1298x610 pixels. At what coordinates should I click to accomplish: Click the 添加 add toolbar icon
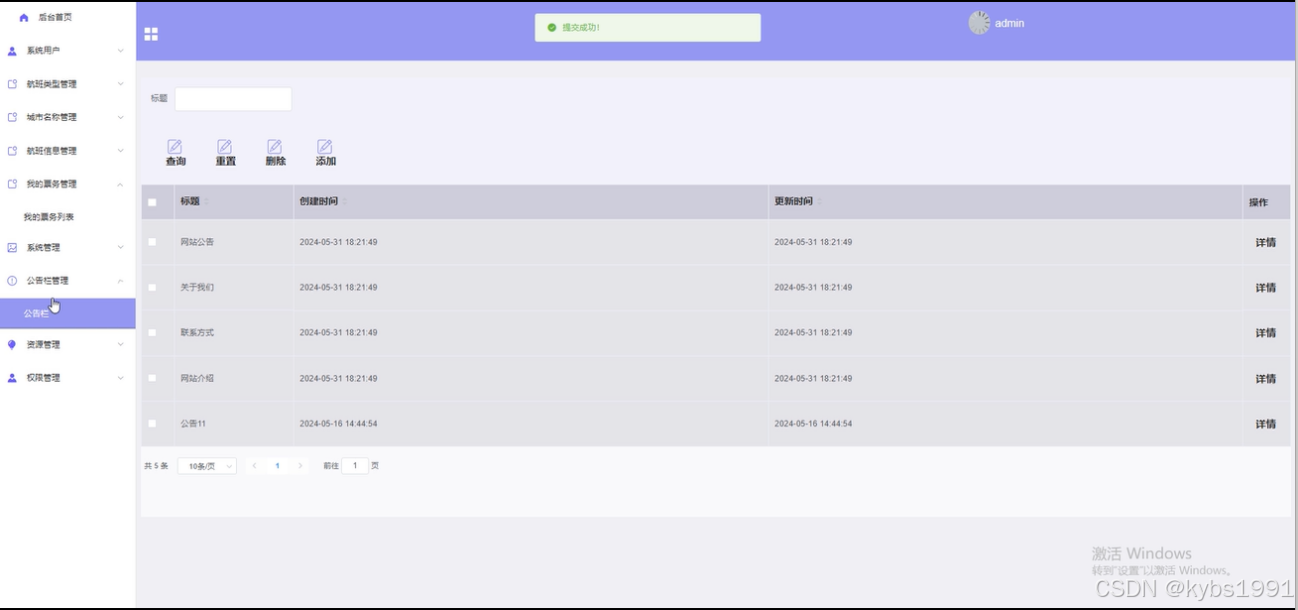[325, 147]
